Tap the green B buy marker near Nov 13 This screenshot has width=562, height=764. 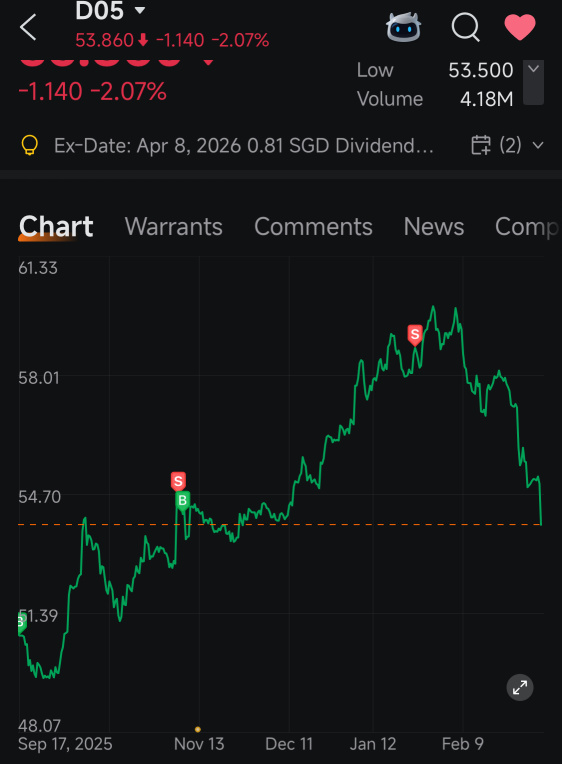click(x=183, y=501)
